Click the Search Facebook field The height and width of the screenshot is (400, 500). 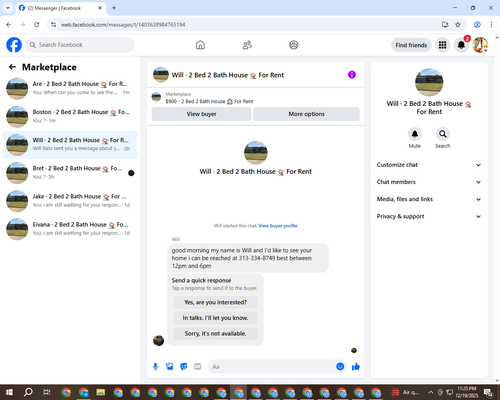[80, 45]
